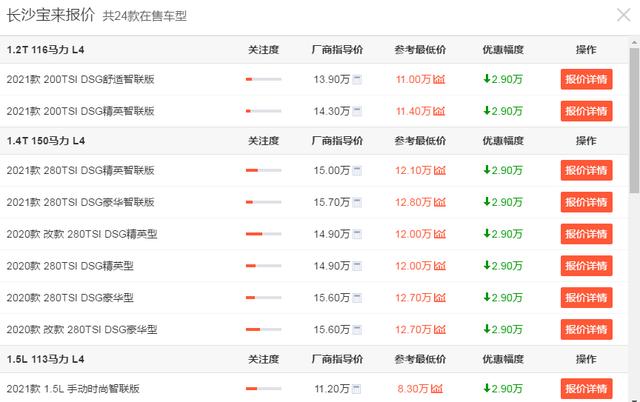Click the 1.5L 113马力 L4 group header
640x402 pixels.
click(x=45, y=359)
